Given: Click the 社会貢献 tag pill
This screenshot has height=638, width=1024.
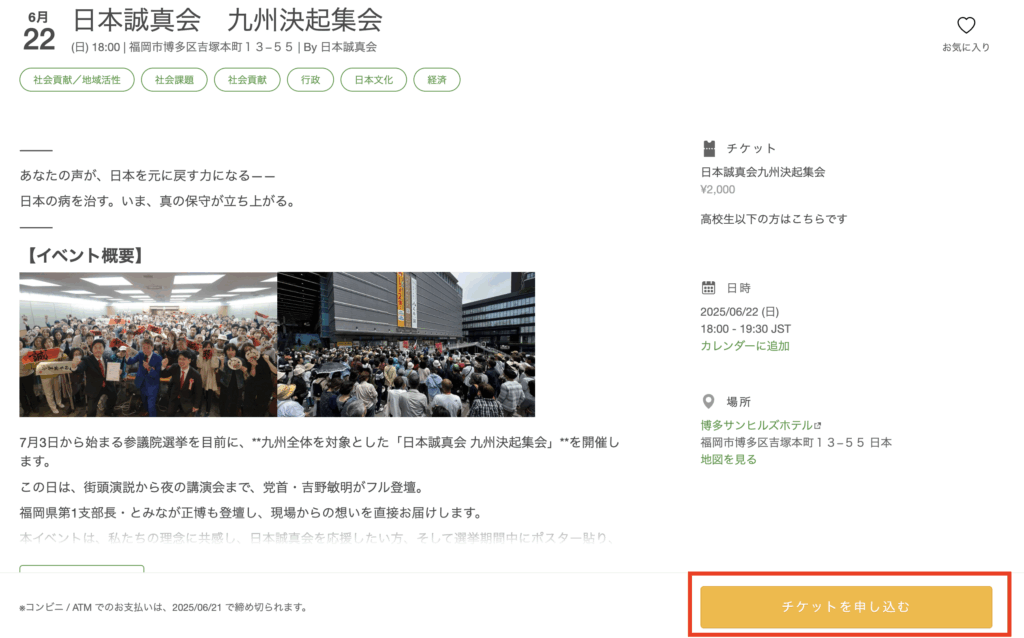Looking at the screenshot, I should [247, 80].
